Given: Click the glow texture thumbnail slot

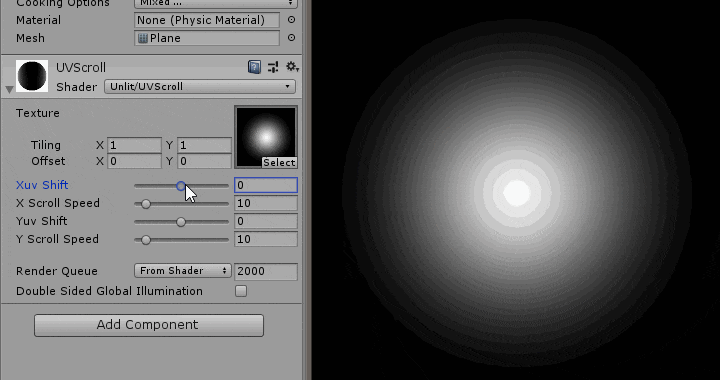Looking at the screenshot, I should (266, 137).
